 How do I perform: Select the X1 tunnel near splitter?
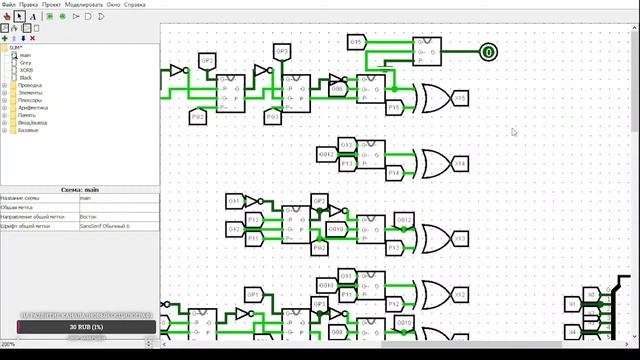[572, 304]
